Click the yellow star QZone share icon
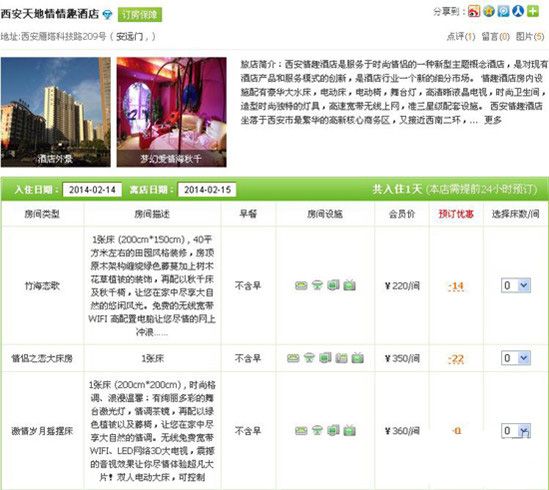The image size is (549, 490). 489,11
